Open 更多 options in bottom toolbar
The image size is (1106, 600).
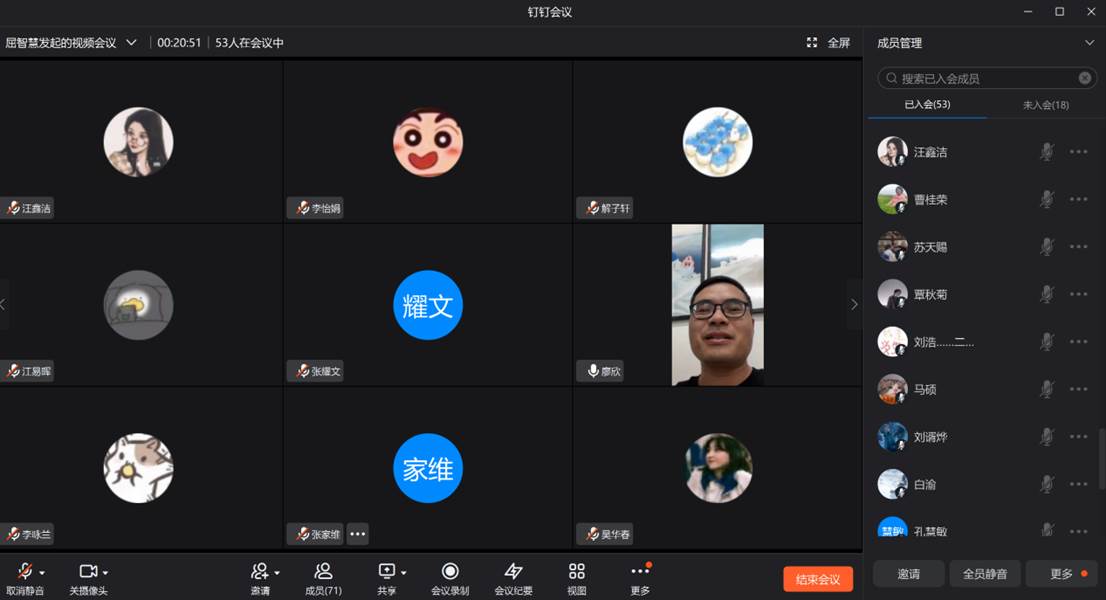640,571
